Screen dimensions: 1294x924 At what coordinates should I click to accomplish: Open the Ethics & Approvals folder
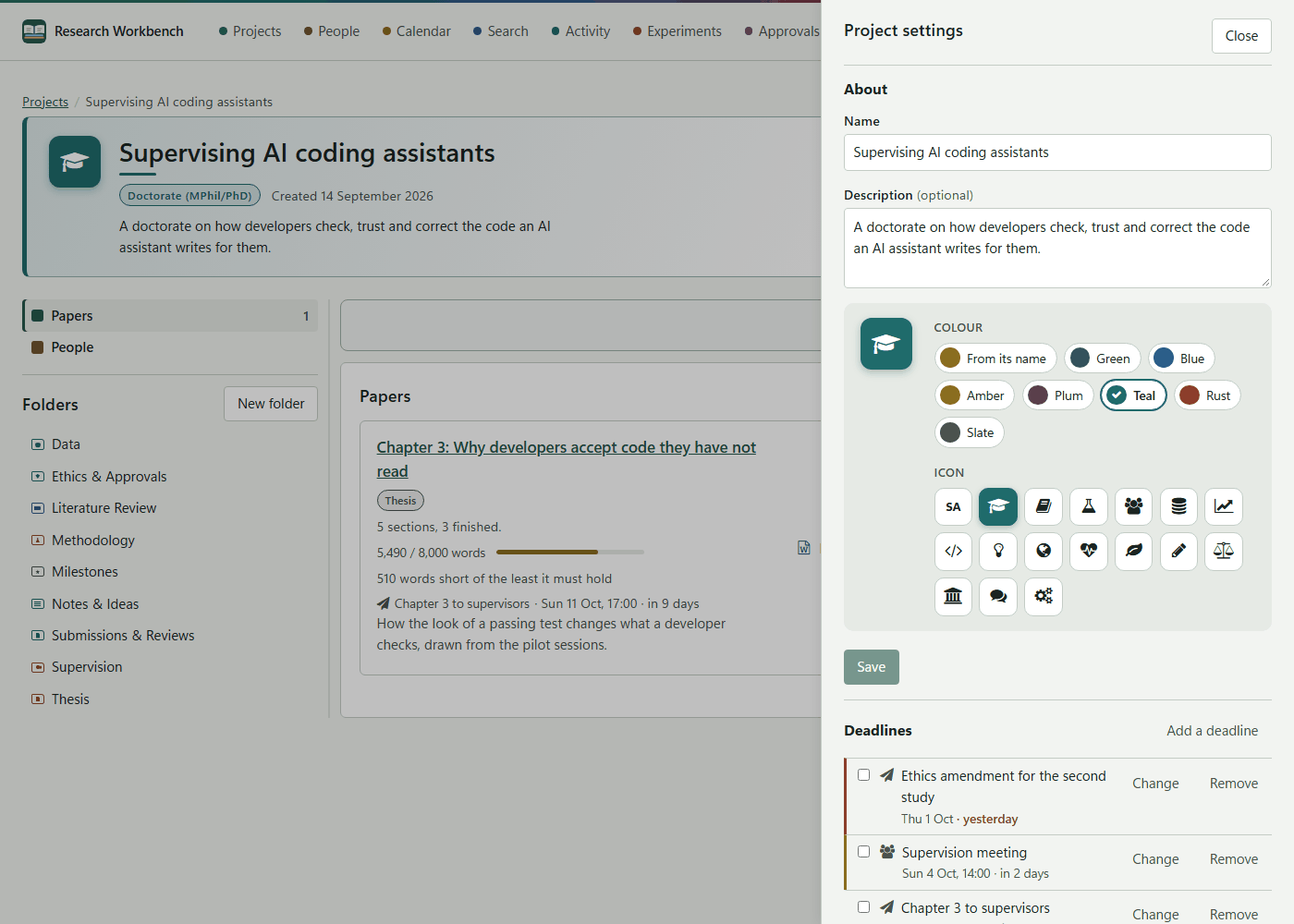point(100,477)
